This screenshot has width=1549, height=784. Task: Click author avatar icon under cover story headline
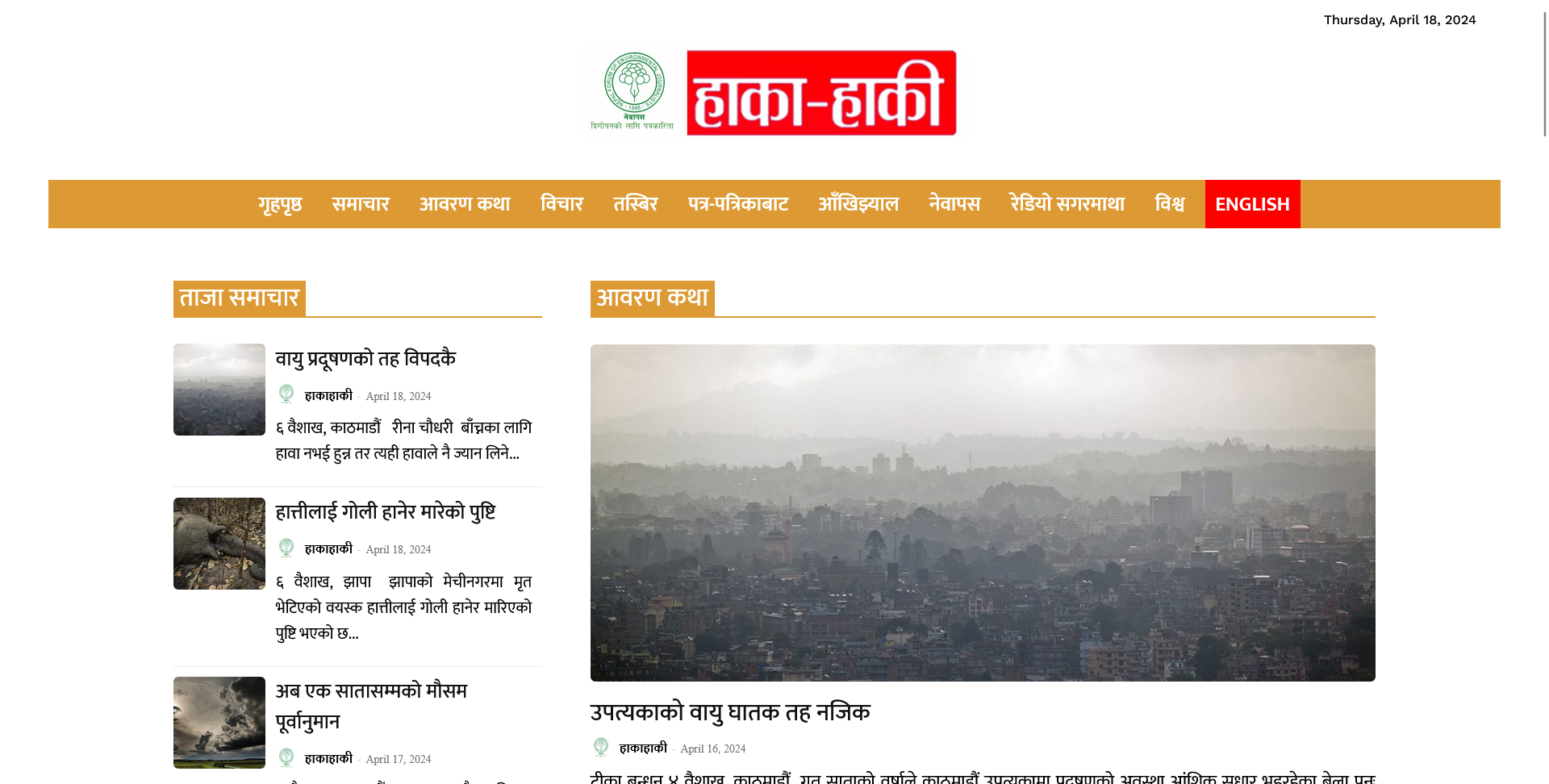[x=601, y=748]
